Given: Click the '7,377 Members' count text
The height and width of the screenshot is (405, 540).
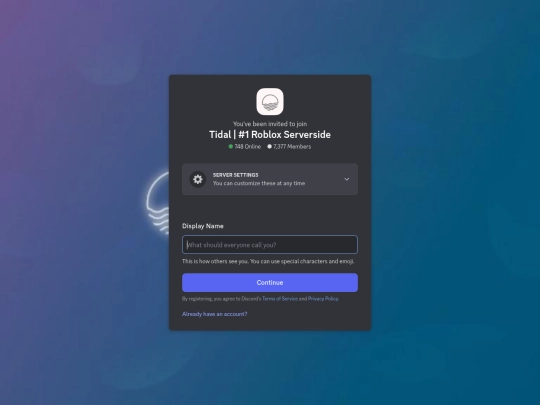Looking at the screenshot, I should click(x=292, y=146).
